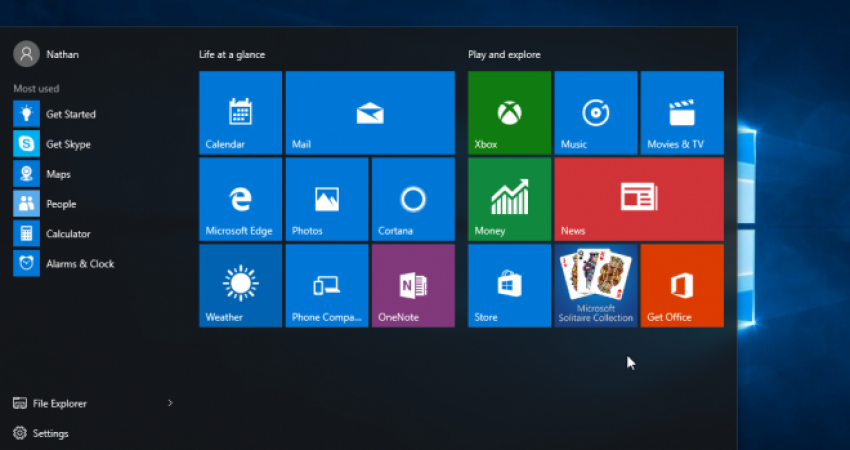The height and width of the screenshot is (450, 850).
Task: Launch Microsoft Solitaire Collection tile
Action: tap(596, 286)
